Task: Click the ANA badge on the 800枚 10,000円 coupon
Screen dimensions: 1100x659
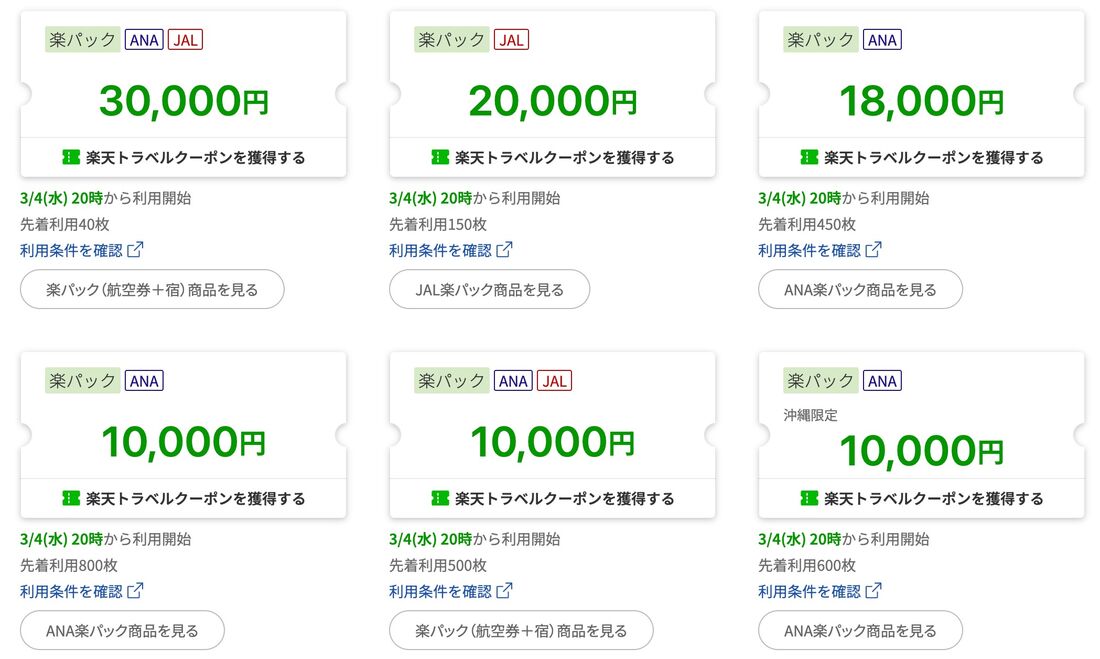Action: (x=143, y=380)
